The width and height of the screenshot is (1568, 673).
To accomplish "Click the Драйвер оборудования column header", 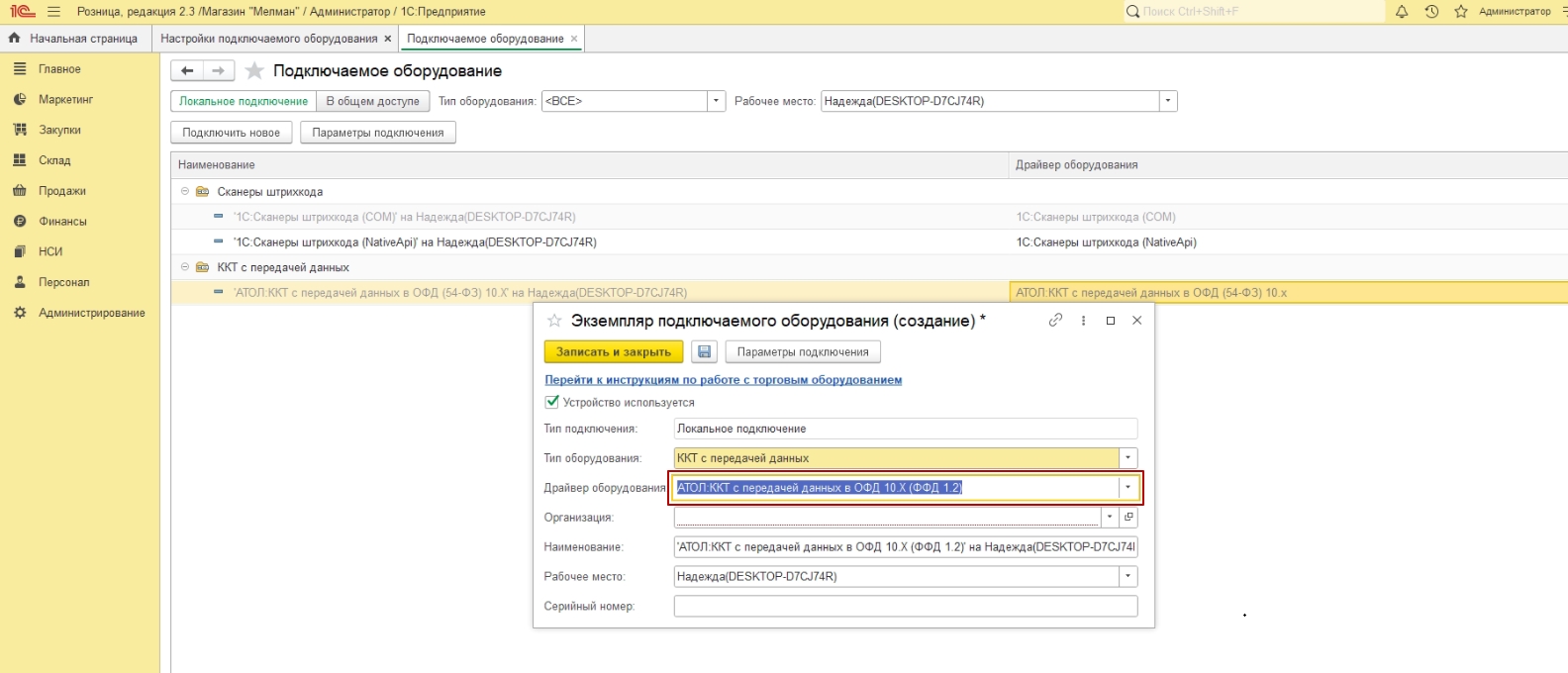I will (x=1288, y=165).
